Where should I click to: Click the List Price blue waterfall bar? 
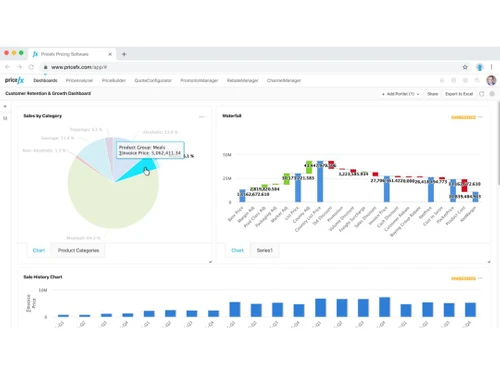298,188
